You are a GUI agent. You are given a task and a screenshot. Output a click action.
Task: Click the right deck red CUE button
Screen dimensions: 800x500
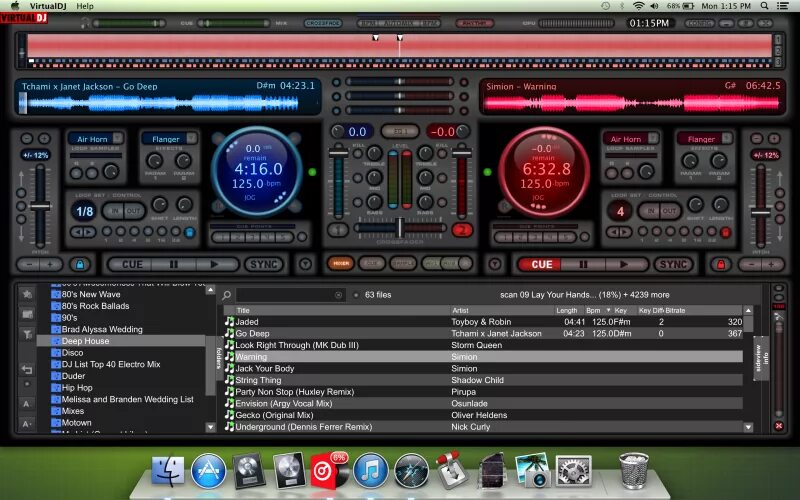click(541, 264)
